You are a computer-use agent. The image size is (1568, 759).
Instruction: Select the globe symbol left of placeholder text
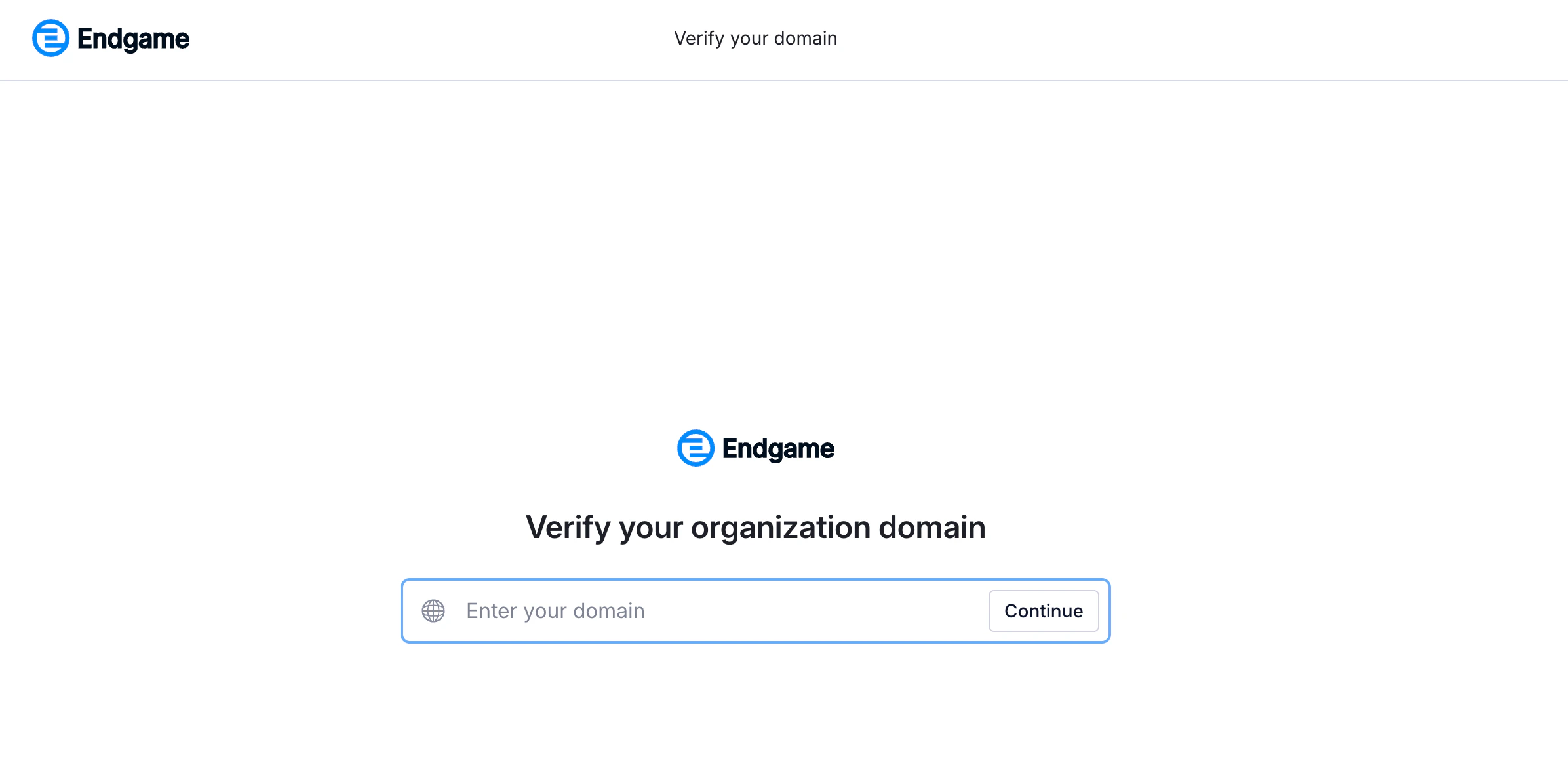coord(433,610)
